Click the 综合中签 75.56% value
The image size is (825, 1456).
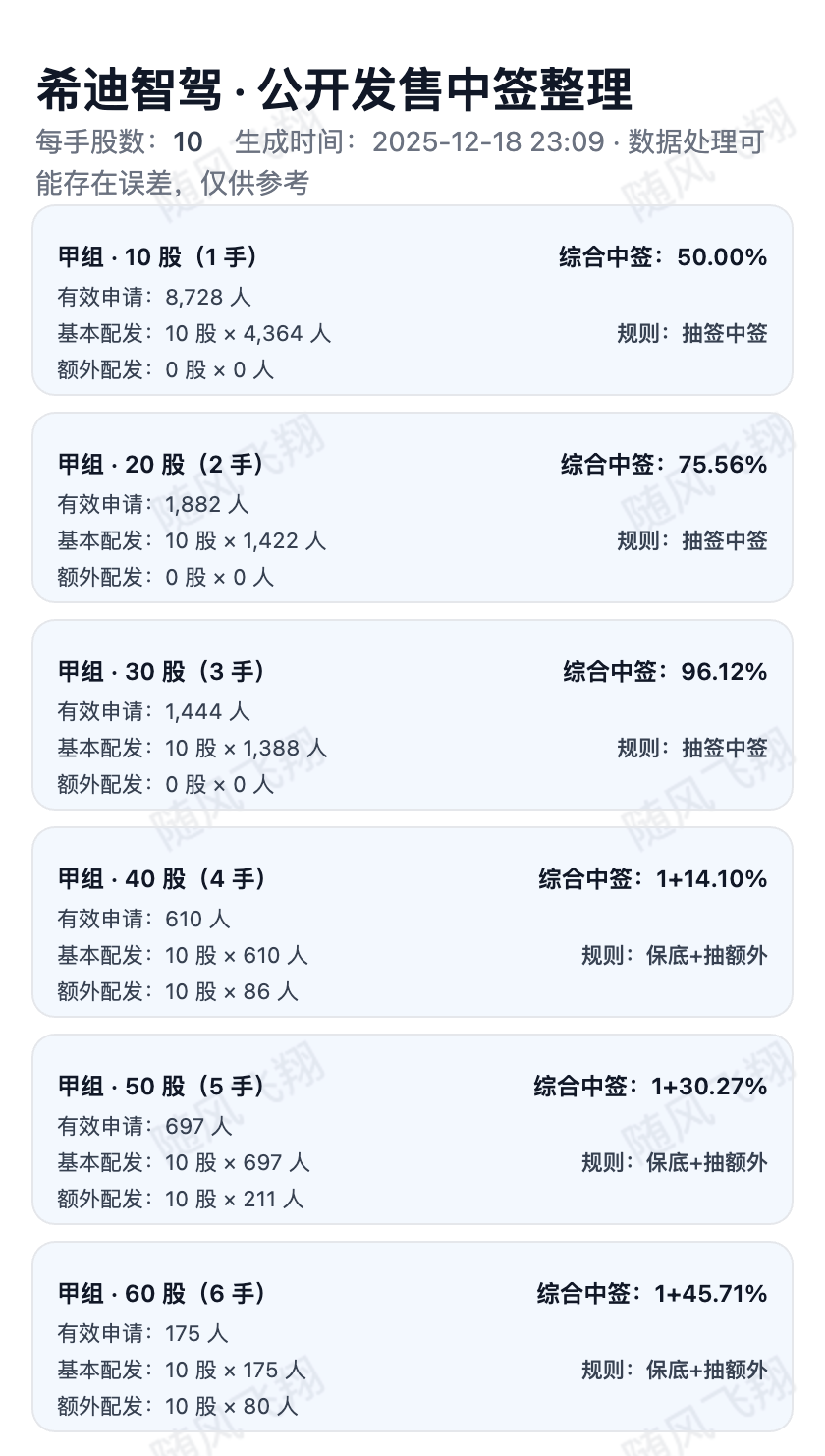click(664, 465)
